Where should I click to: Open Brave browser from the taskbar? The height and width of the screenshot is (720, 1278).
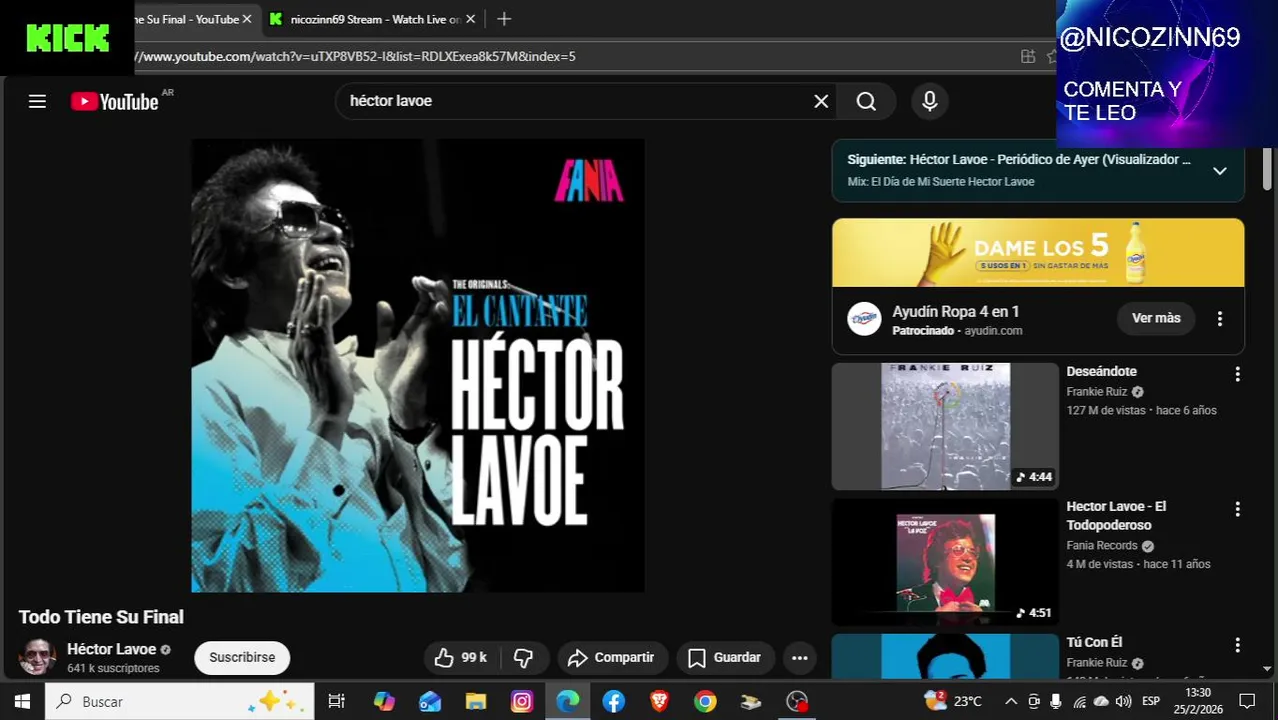coord(660,701)
